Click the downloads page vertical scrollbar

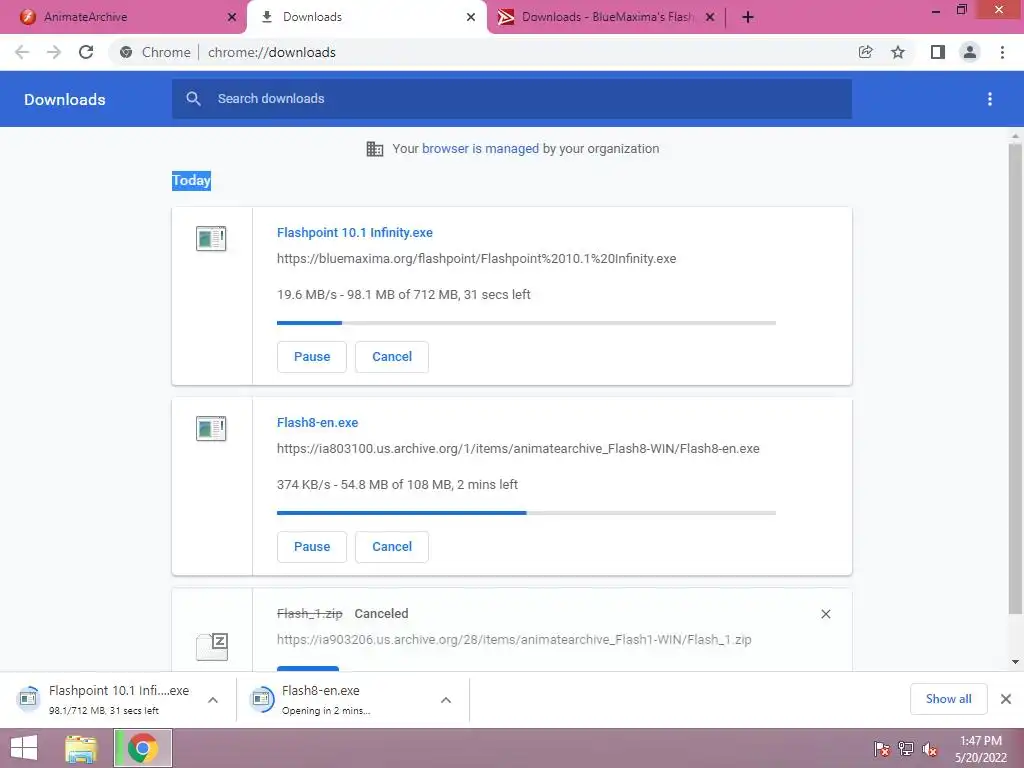coord(1015,379)
